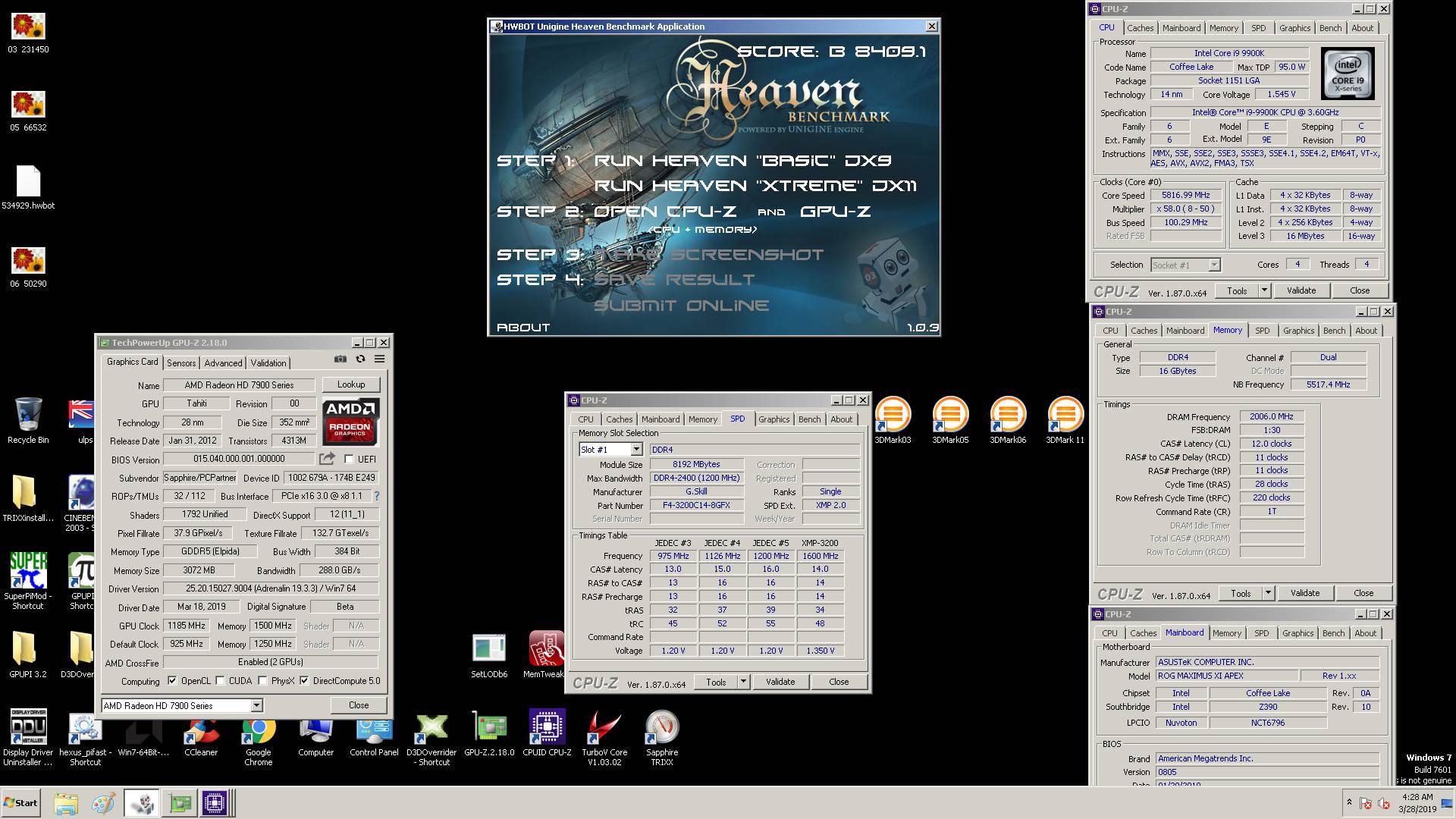Select the SetLODb6 desktop icon
Screen dimensions: 1456x819
489,654
